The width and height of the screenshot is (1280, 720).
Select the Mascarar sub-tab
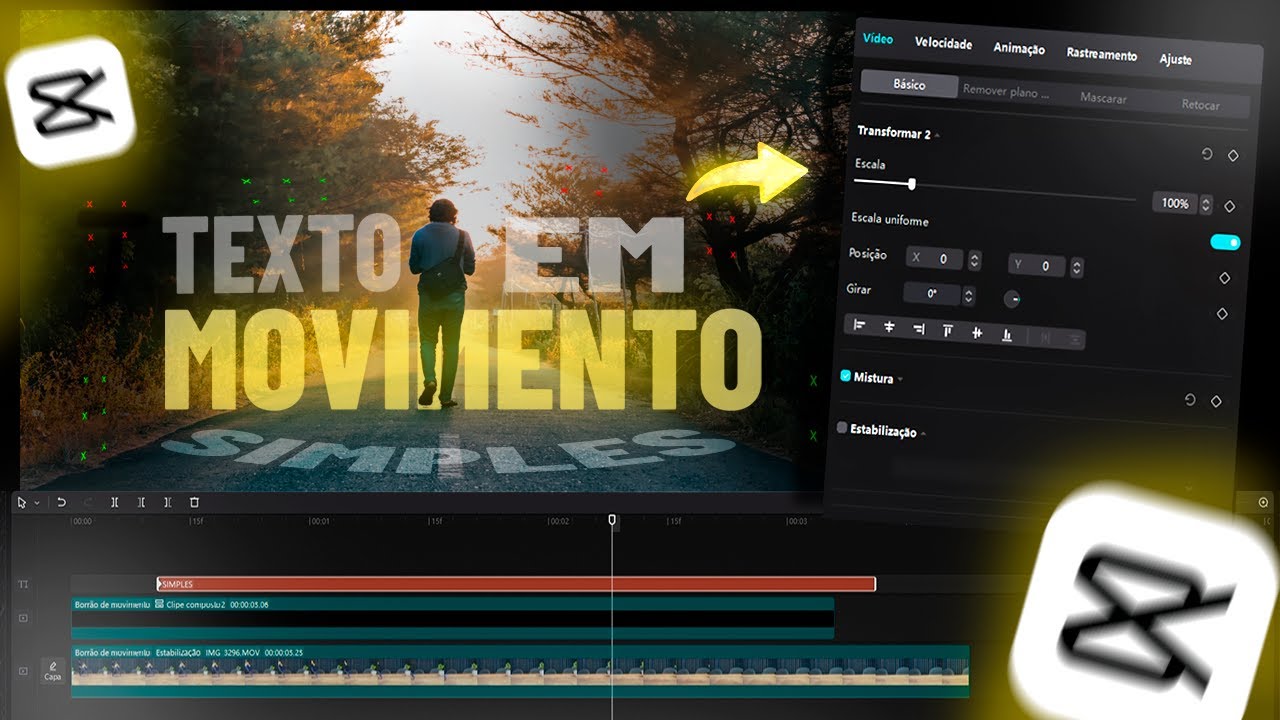[x=1103, y=98]
